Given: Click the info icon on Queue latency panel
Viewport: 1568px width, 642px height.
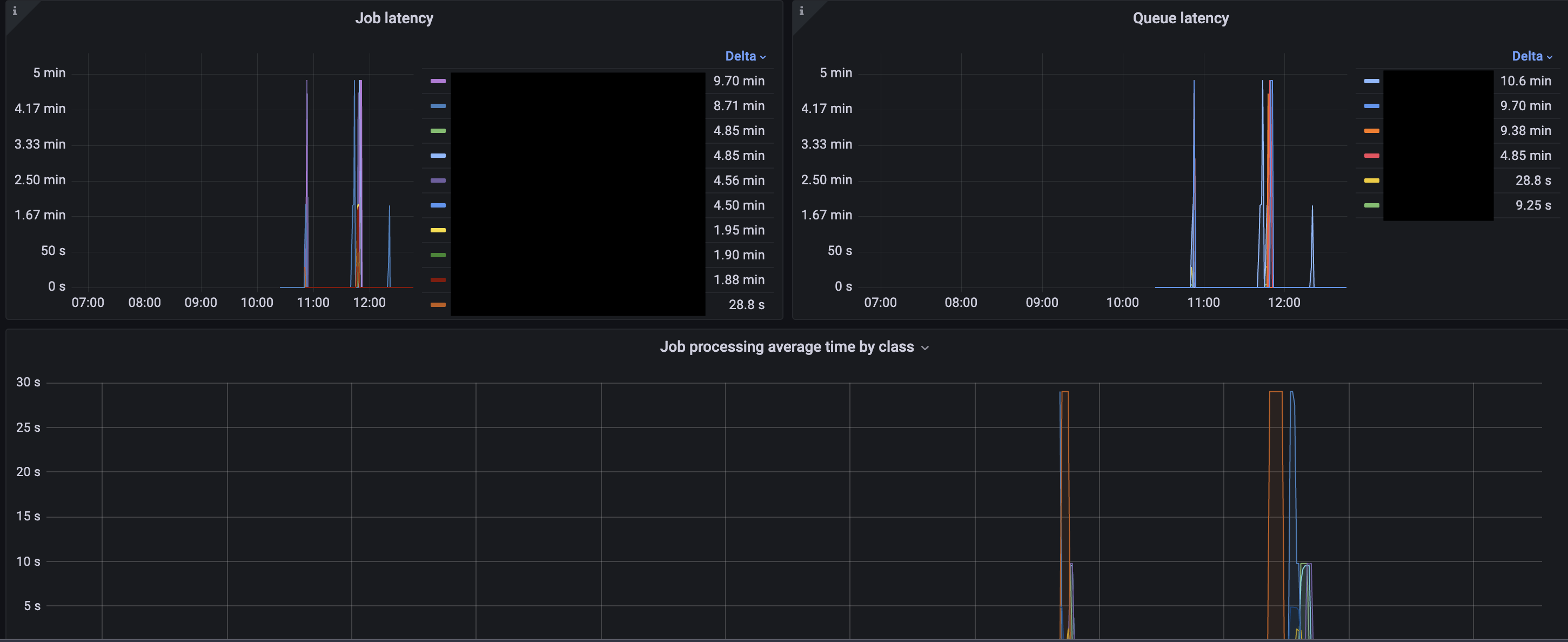Looking at the screenshot, I should point(801,11).
